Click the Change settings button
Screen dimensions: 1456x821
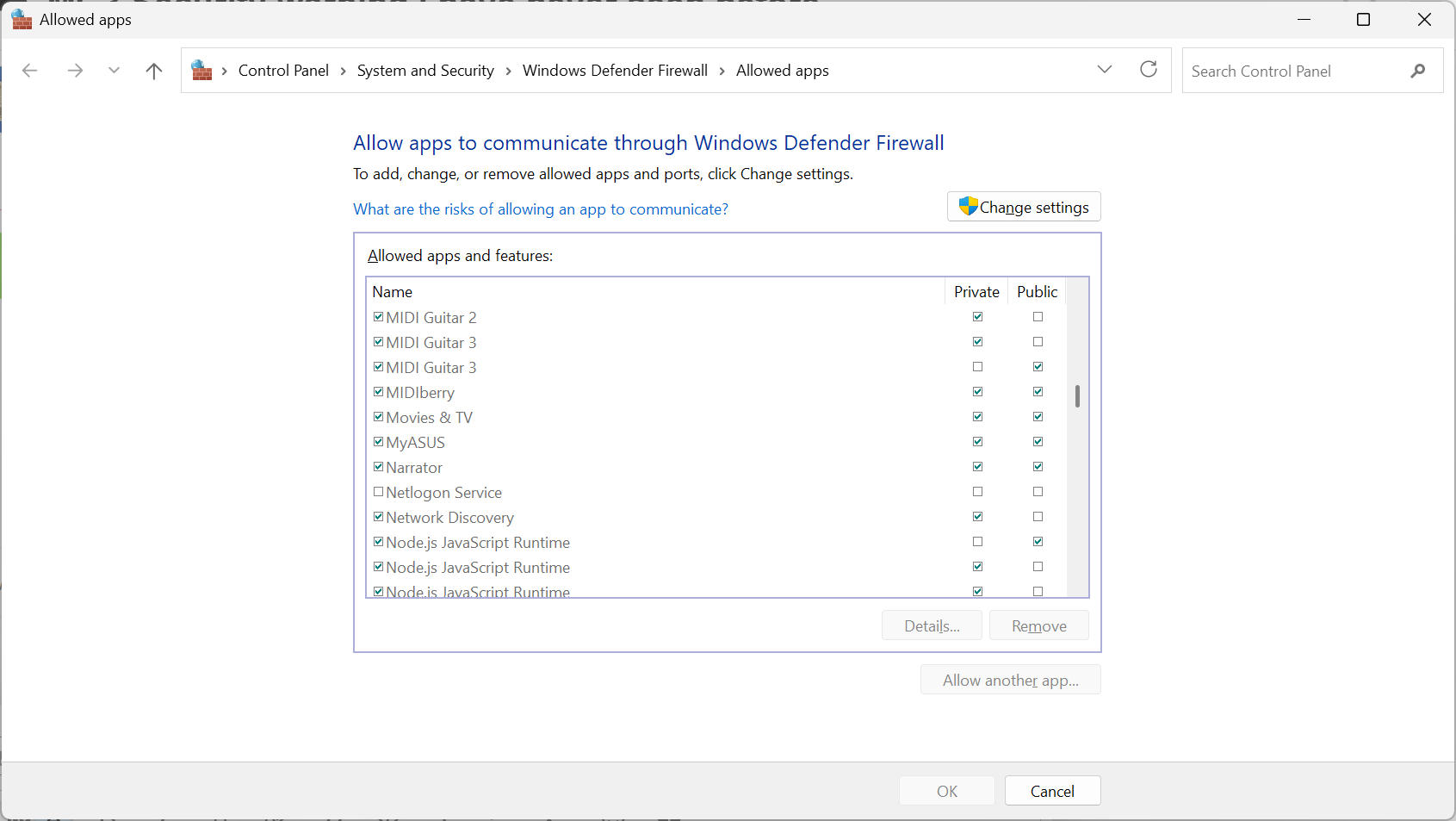click(x=1024, y=207)
